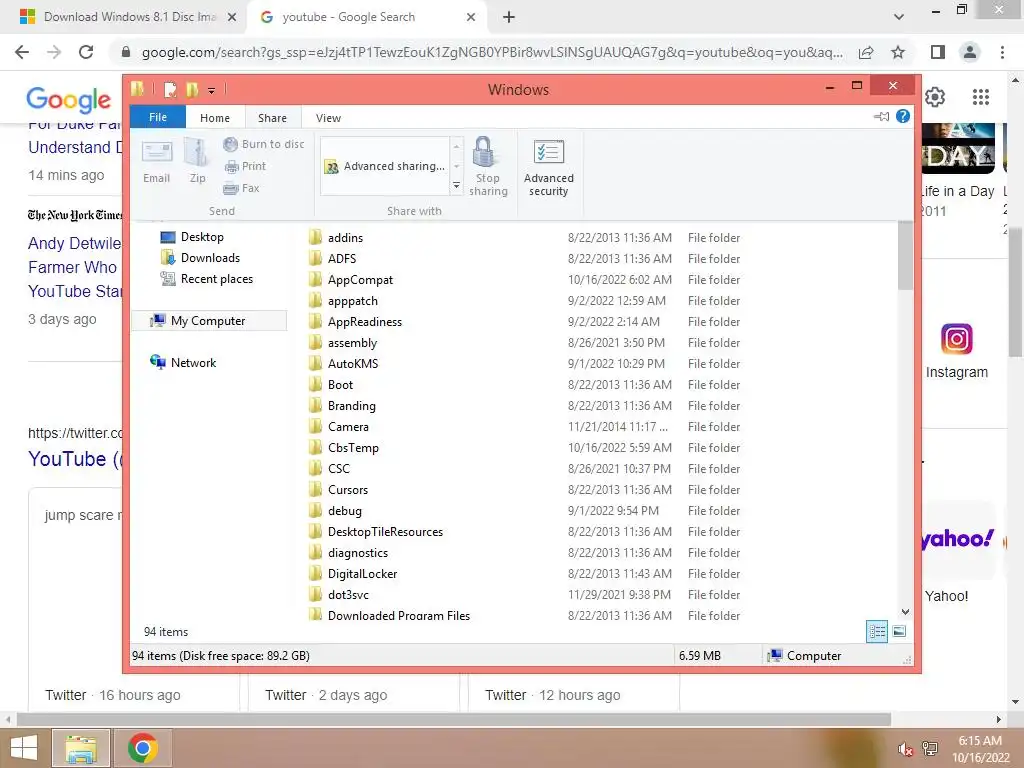
Task: Click the Windows Start button
Action: pos(24,748)
